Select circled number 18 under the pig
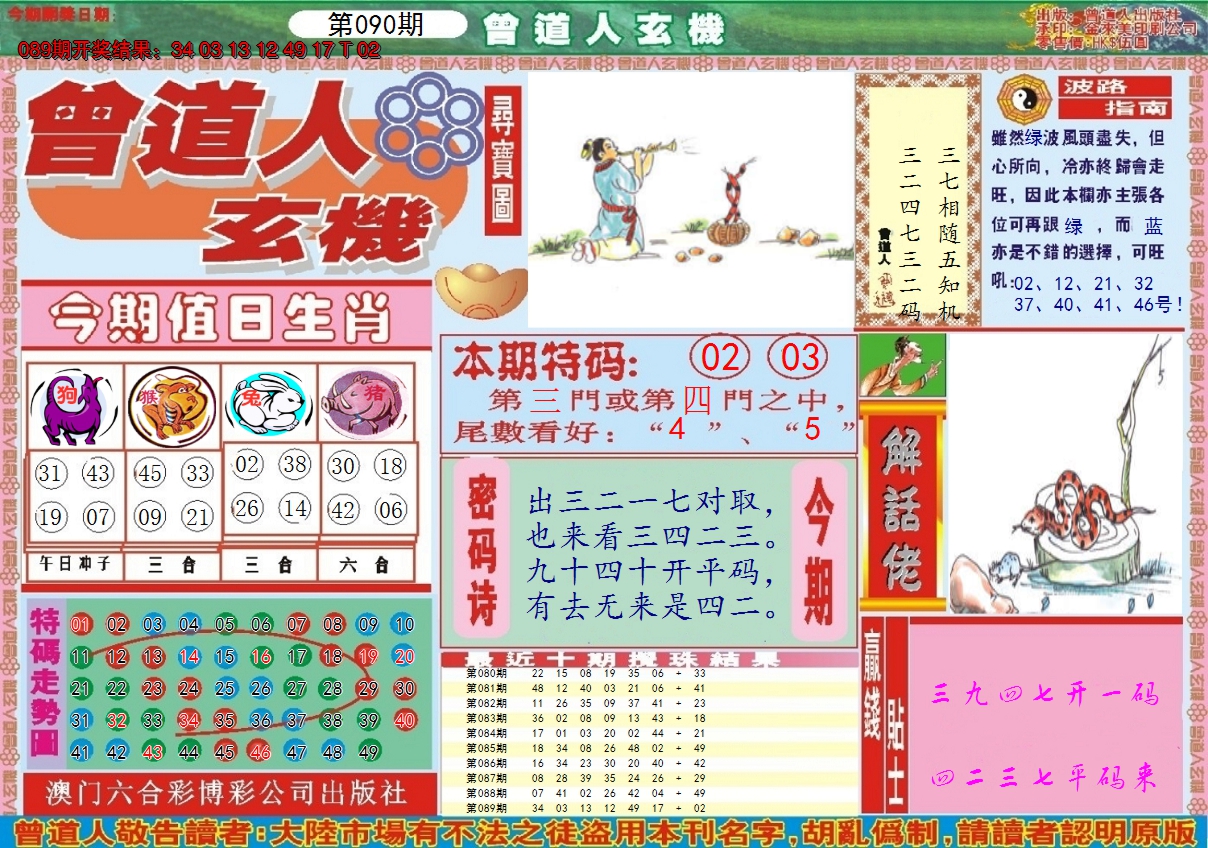Viewport: 1208px width, 848px height. pyautogui.click(x=391, y=465)
